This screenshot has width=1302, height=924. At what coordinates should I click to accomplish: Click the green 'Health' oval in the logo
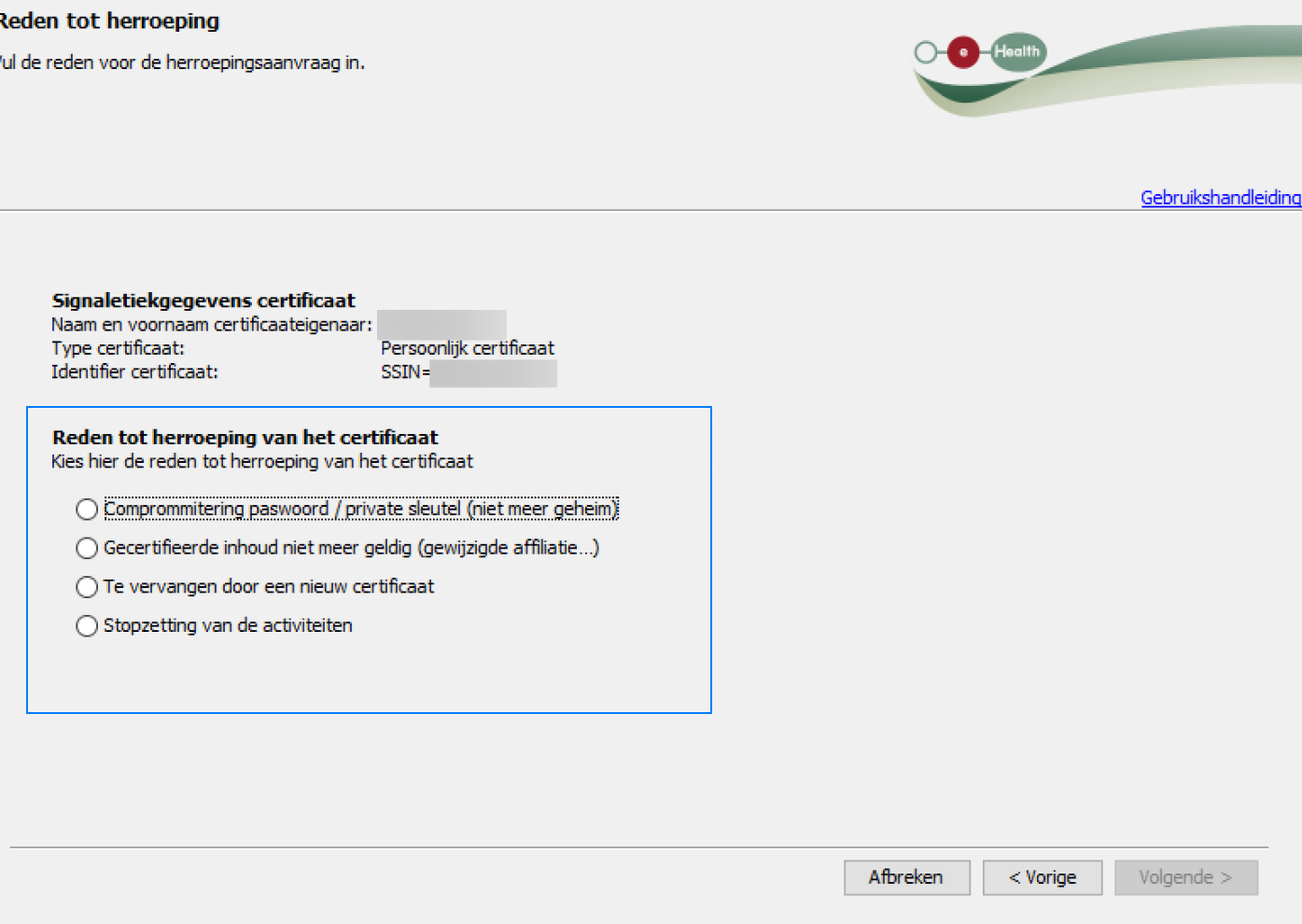[1017, 52]
